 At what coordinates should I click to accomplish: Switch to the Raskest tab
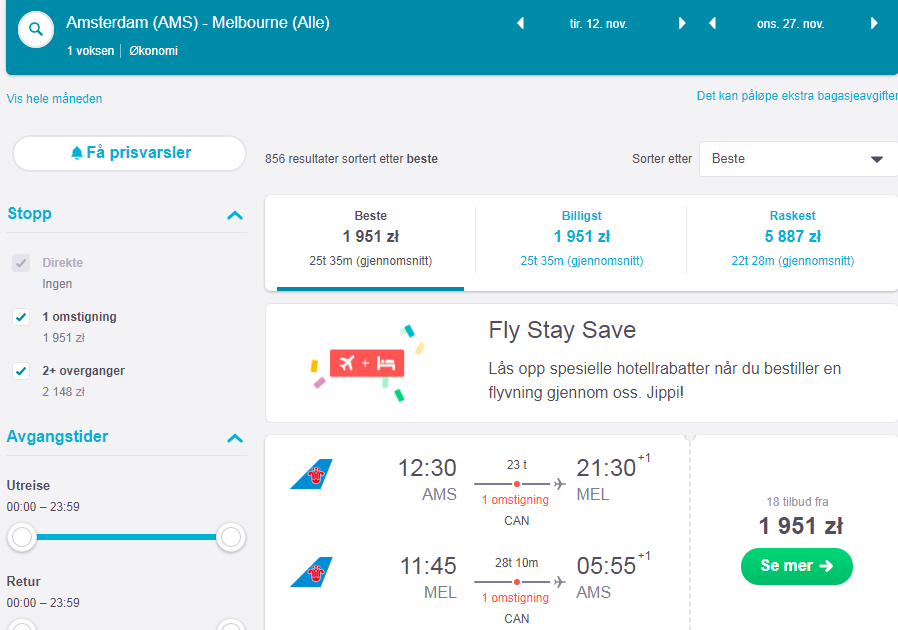coord(793,239)
